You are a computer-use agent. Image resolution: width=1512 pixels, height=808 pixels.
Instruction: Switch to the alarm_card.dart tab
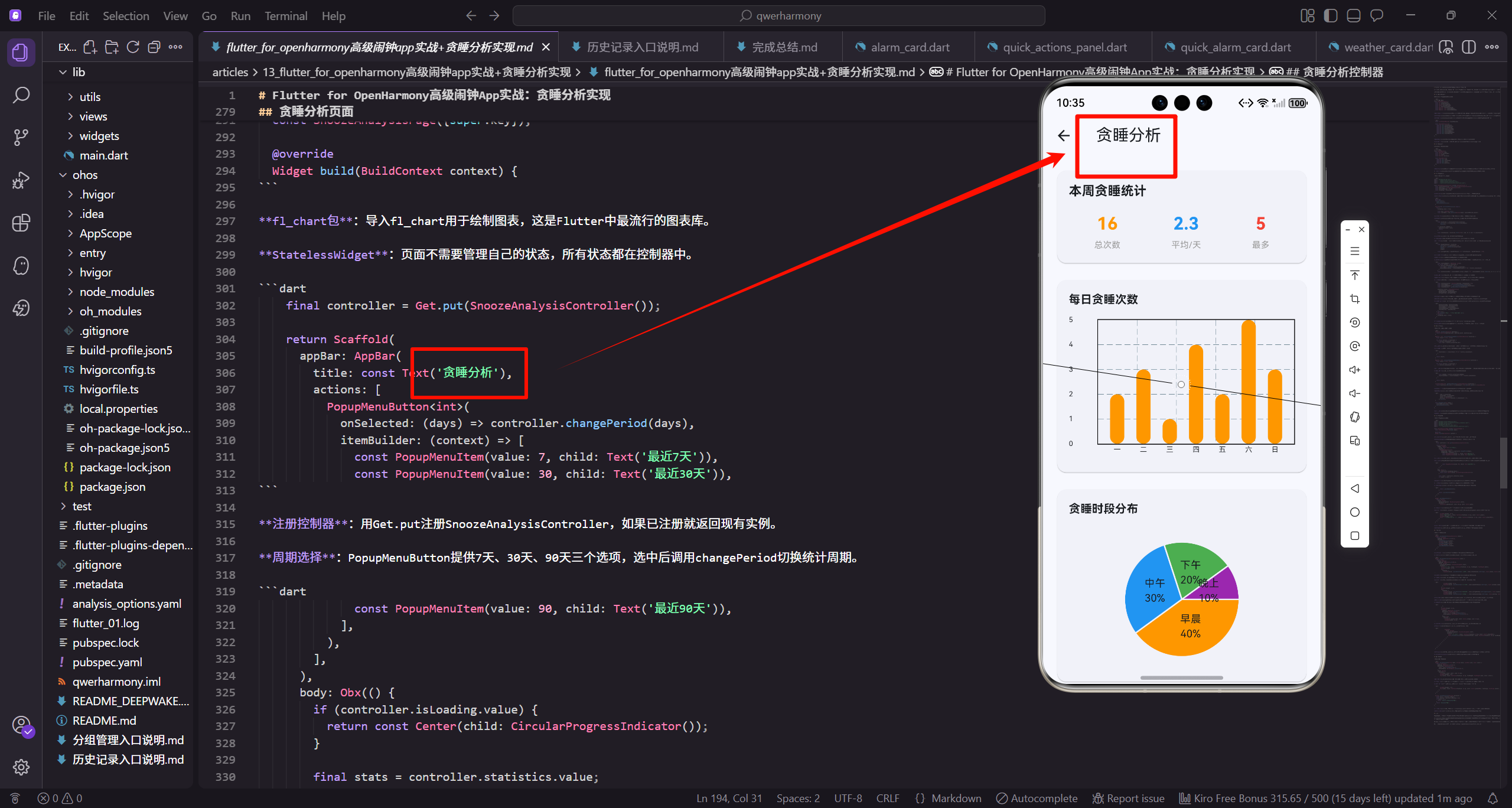tap(910, 47)
